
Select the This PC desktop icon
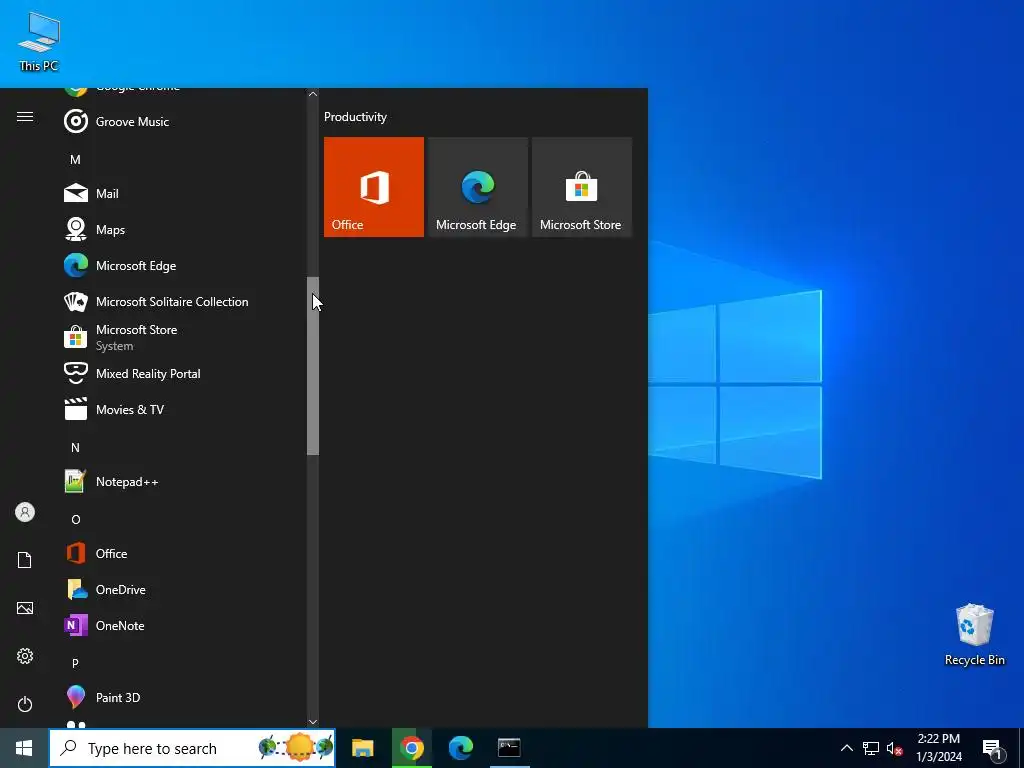point(39,41)
